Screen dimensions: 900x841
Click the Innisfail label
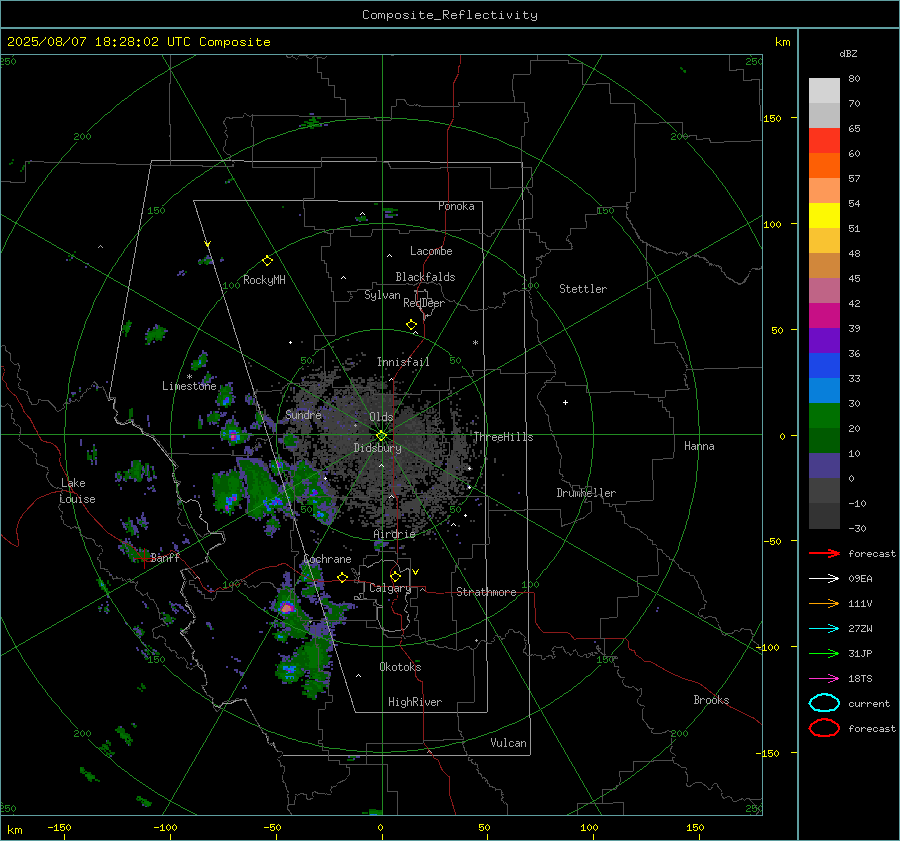click(x=403, y=362)
